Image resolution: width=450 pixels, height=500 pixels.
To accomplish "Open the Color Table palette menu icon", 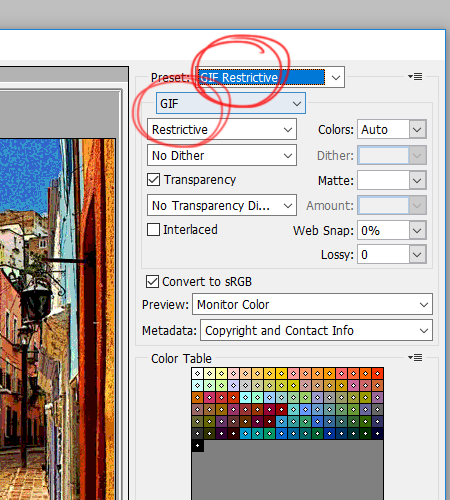I will pyautogui.click(x=415, y=358).
